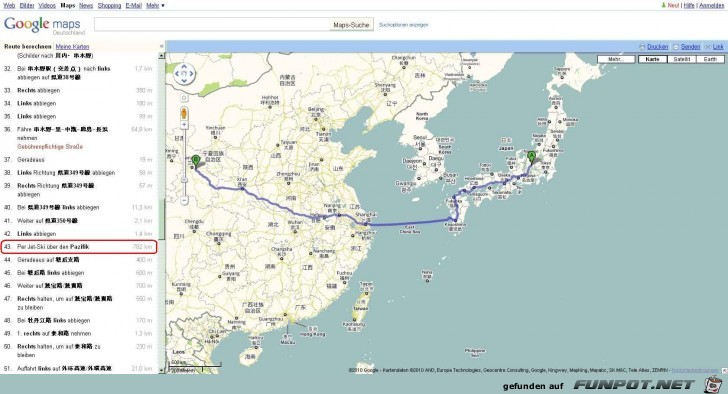Pan the map west with left arrow
The height and width of the screenshot is (394, 728).
click(177, 73)
